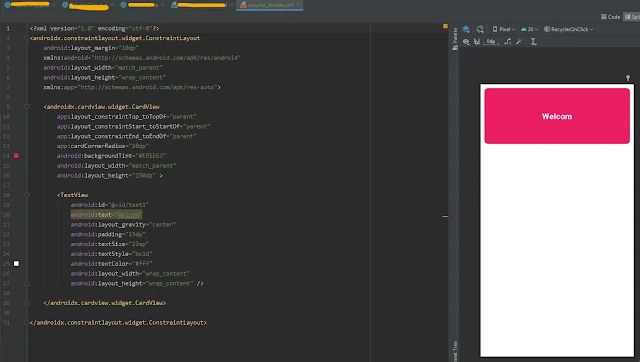This screenshot has height=362, width=640.
Task: Collapse the TextView tag fold marker
Action: 27,195
